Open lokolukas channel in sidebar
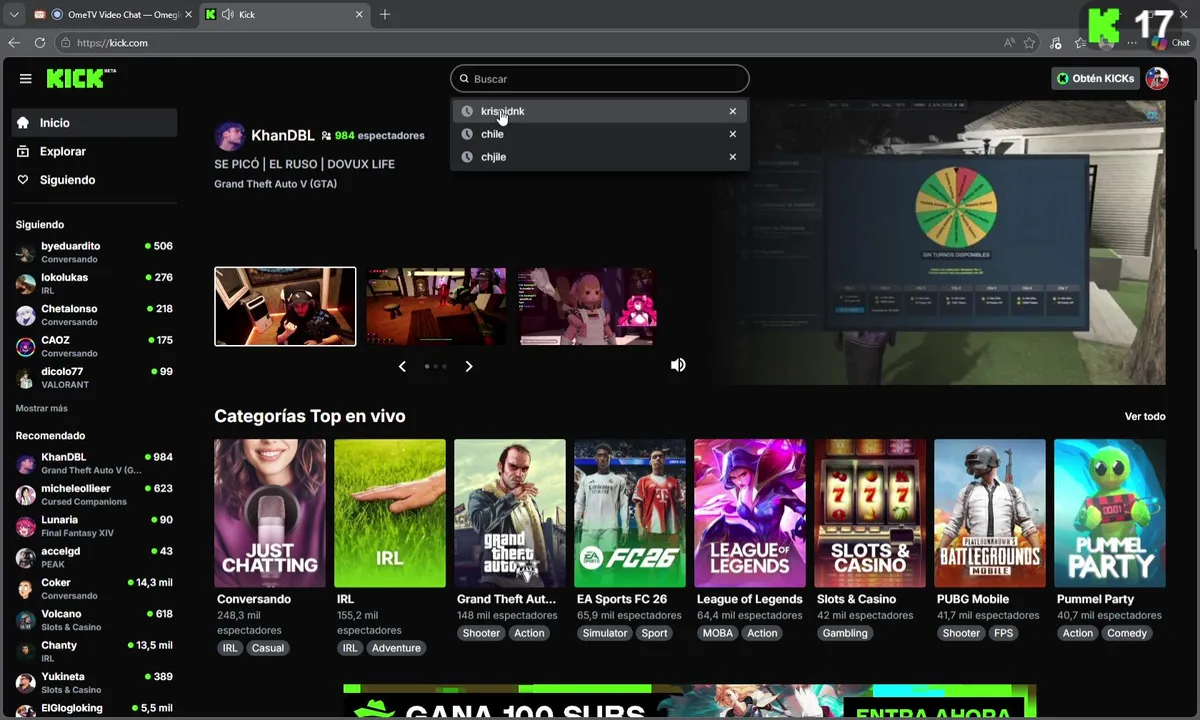The image size is (1200, 720). coord(94,283)
